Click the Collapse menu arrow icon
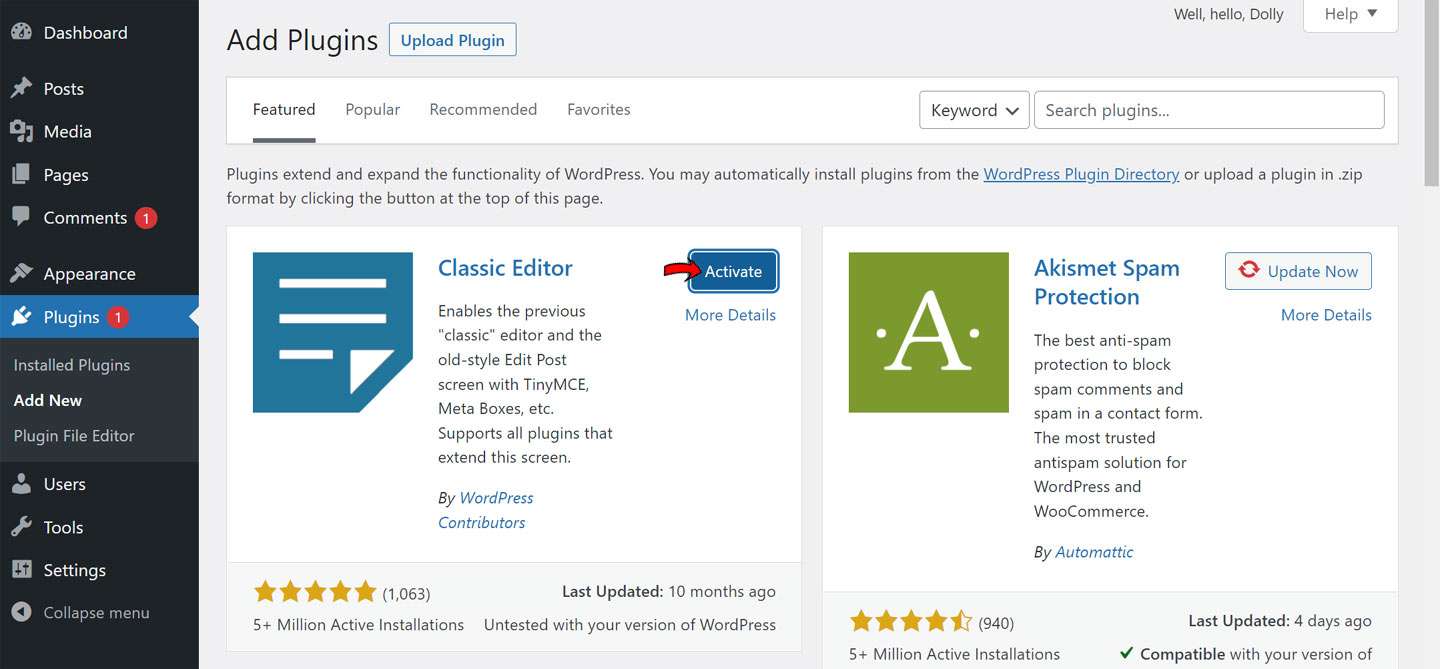The width and height of the screenshot is (1440, 669). point(22,612)
